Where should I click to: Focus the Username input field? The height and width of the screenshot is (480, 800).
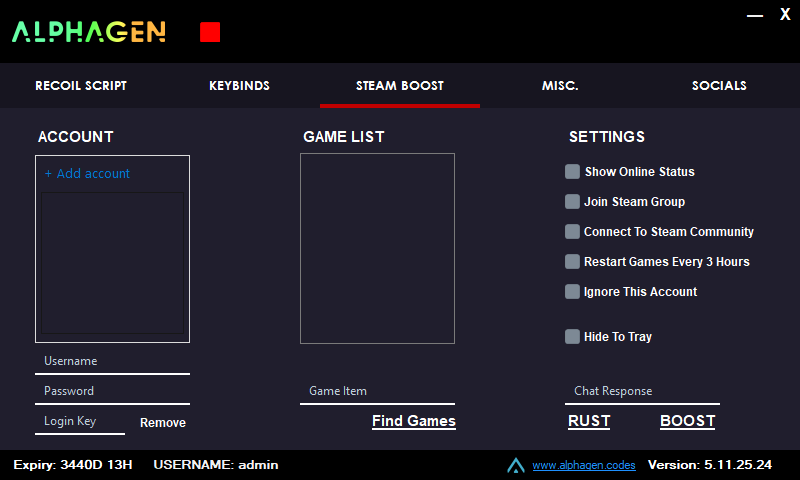pyautogui.click(x=112, y=361)
